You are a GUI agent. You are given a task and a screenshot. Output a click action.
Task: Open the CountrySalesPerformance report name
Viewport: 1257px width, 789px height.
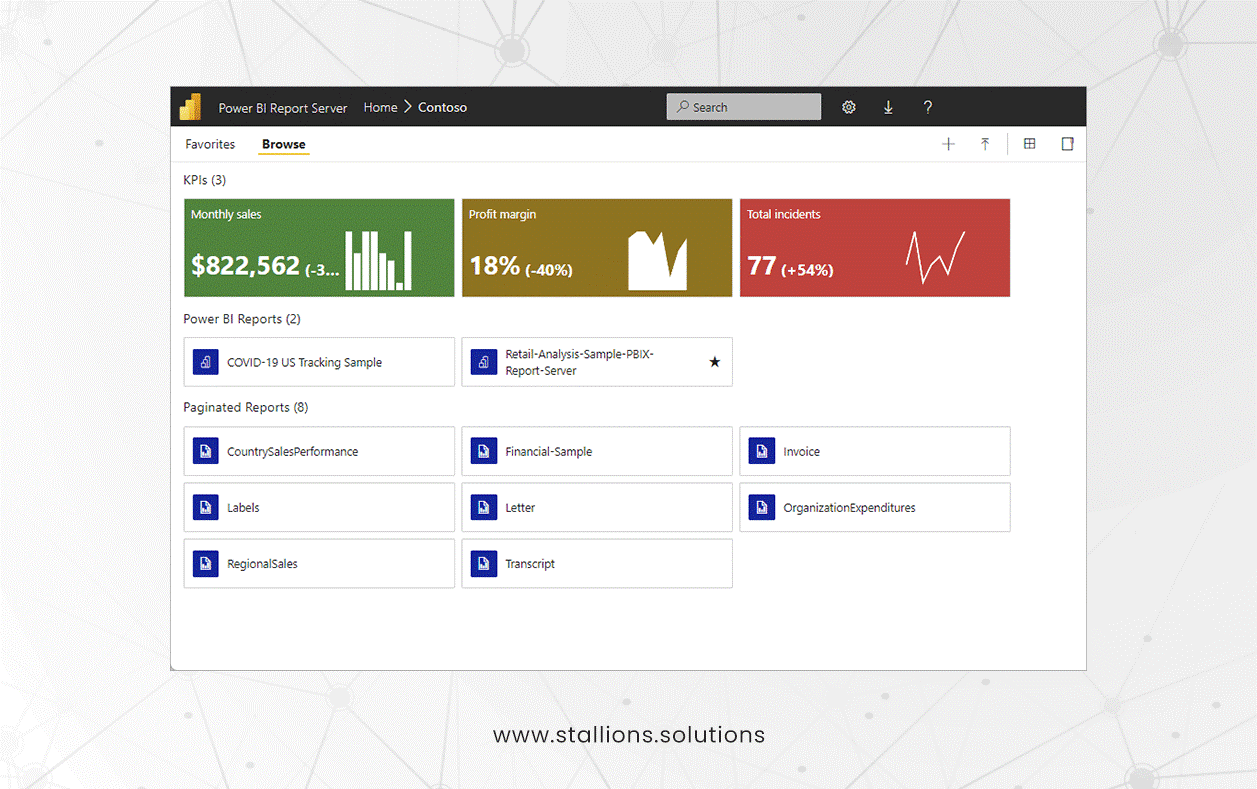(292, 452)
